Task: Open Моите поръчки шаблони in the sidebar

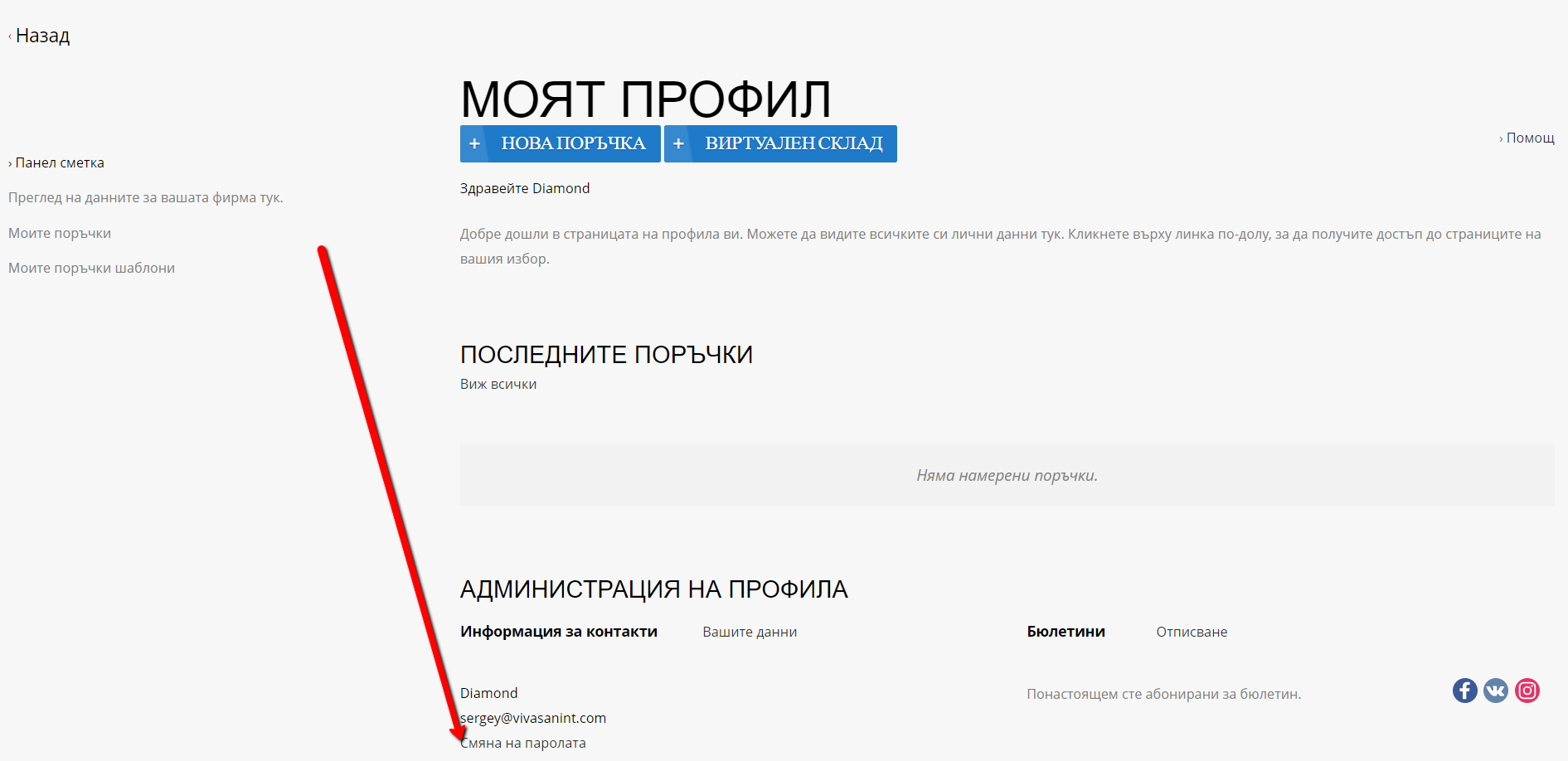Action: (x=91, y=268)
